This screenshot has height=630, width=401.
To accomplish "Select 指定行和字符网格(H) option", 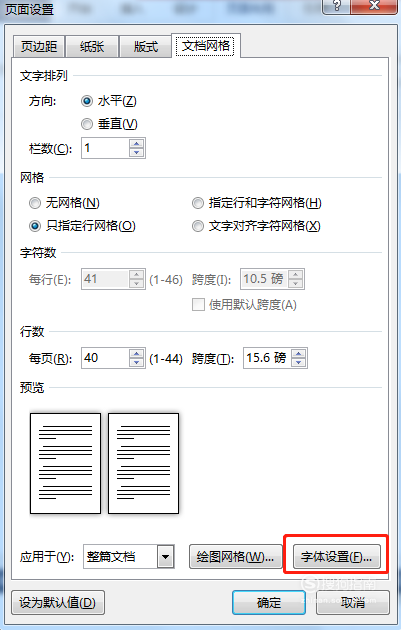I will (x=257, y=203).
